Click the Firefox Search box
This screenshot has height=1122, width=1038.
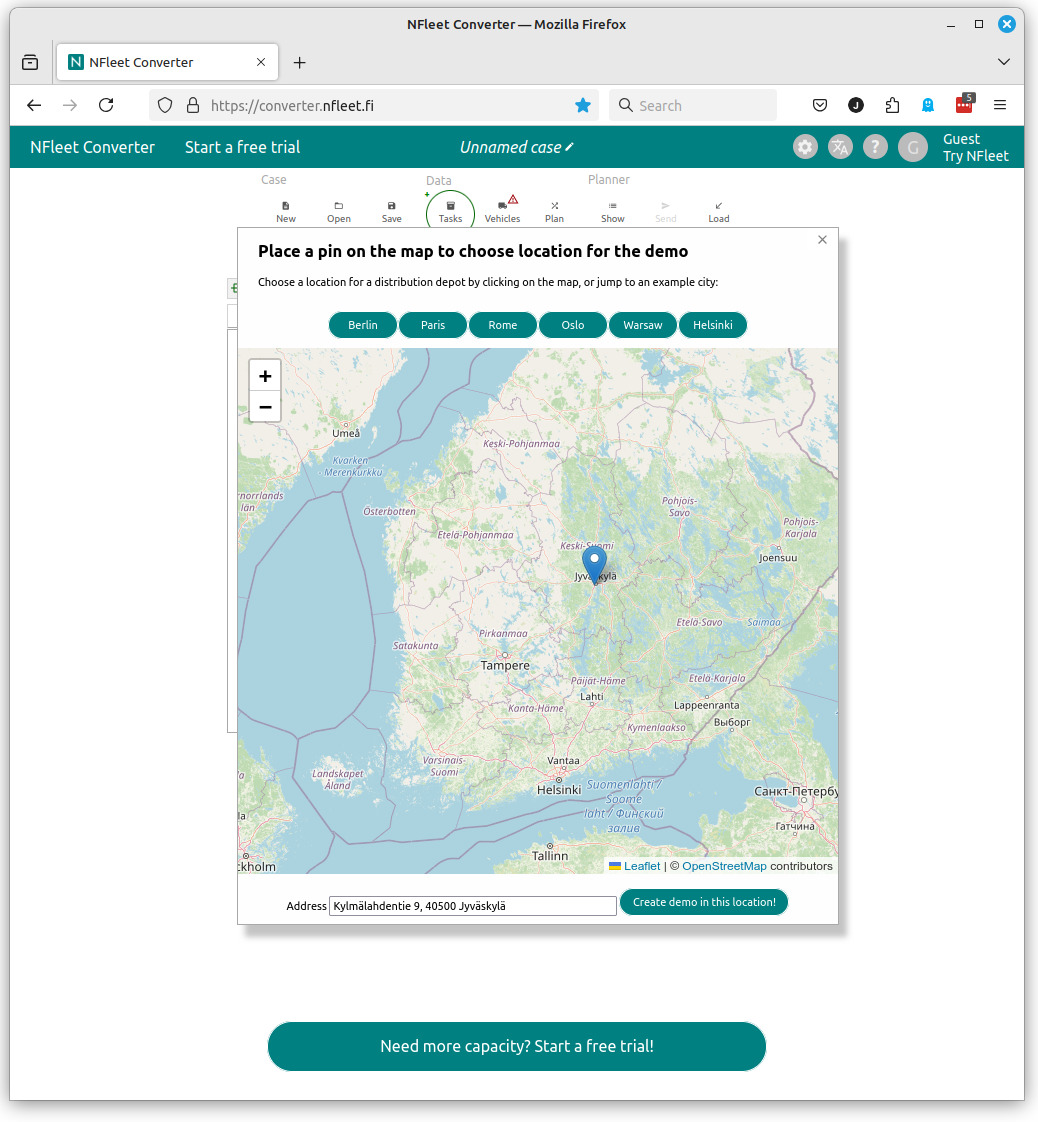(x=692, y=106)
